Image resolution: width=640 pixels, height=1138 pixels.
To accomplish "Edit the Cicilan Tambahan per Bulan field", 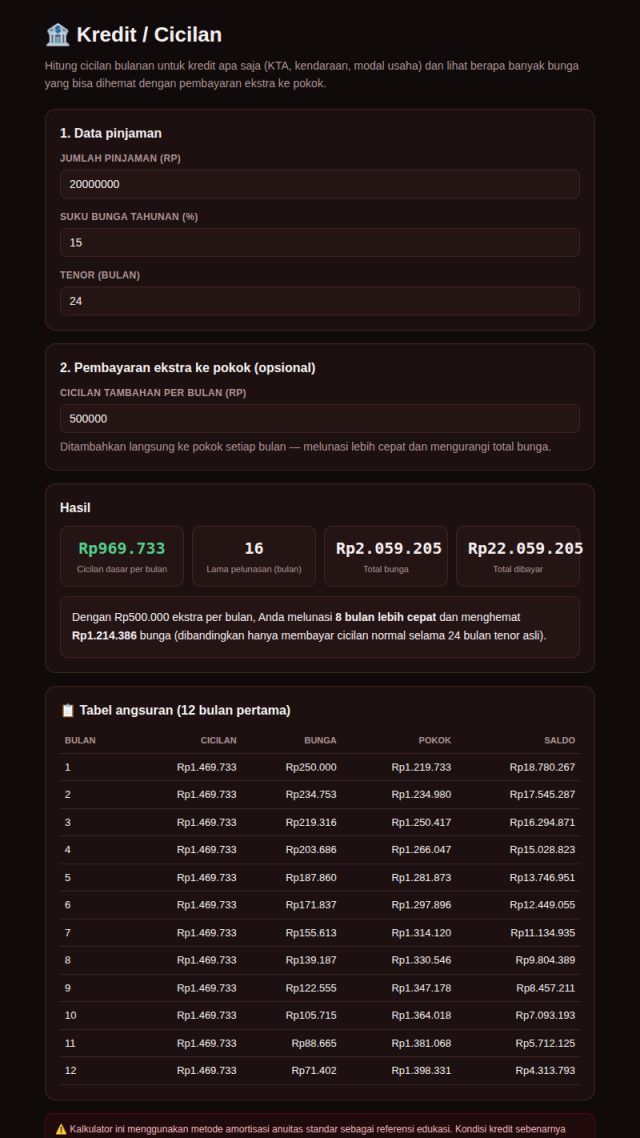I will coord(320,419).
